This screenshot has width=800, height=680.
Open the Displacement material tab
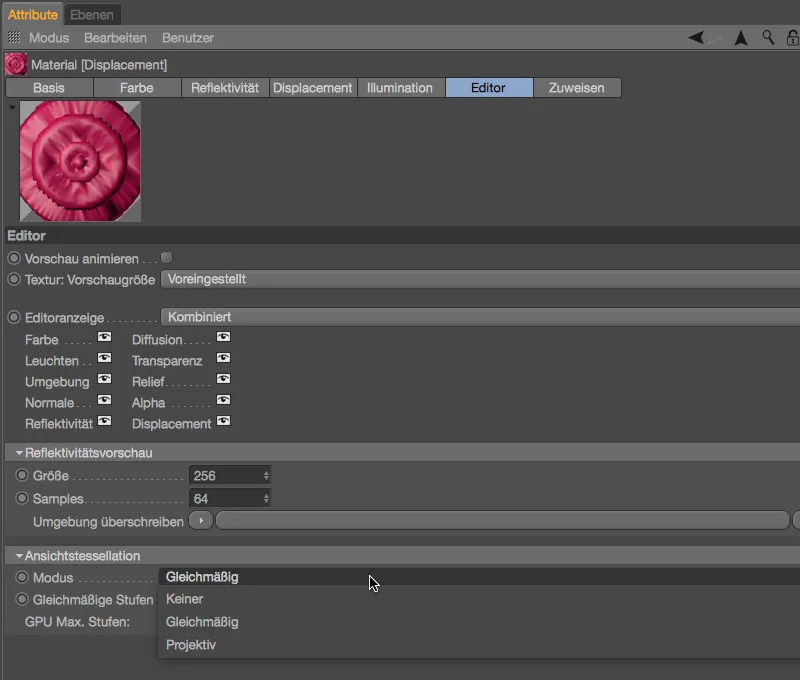[313, 88]
